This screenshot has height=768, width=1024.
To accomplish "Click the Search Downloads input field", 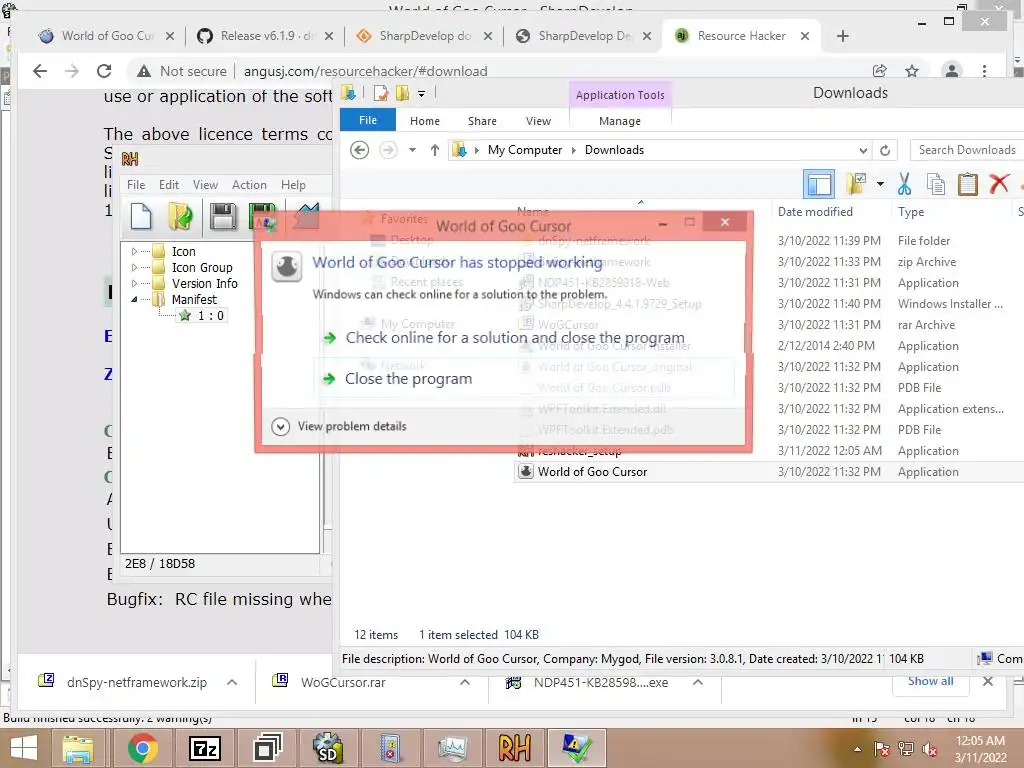I will tap(967, 150).
